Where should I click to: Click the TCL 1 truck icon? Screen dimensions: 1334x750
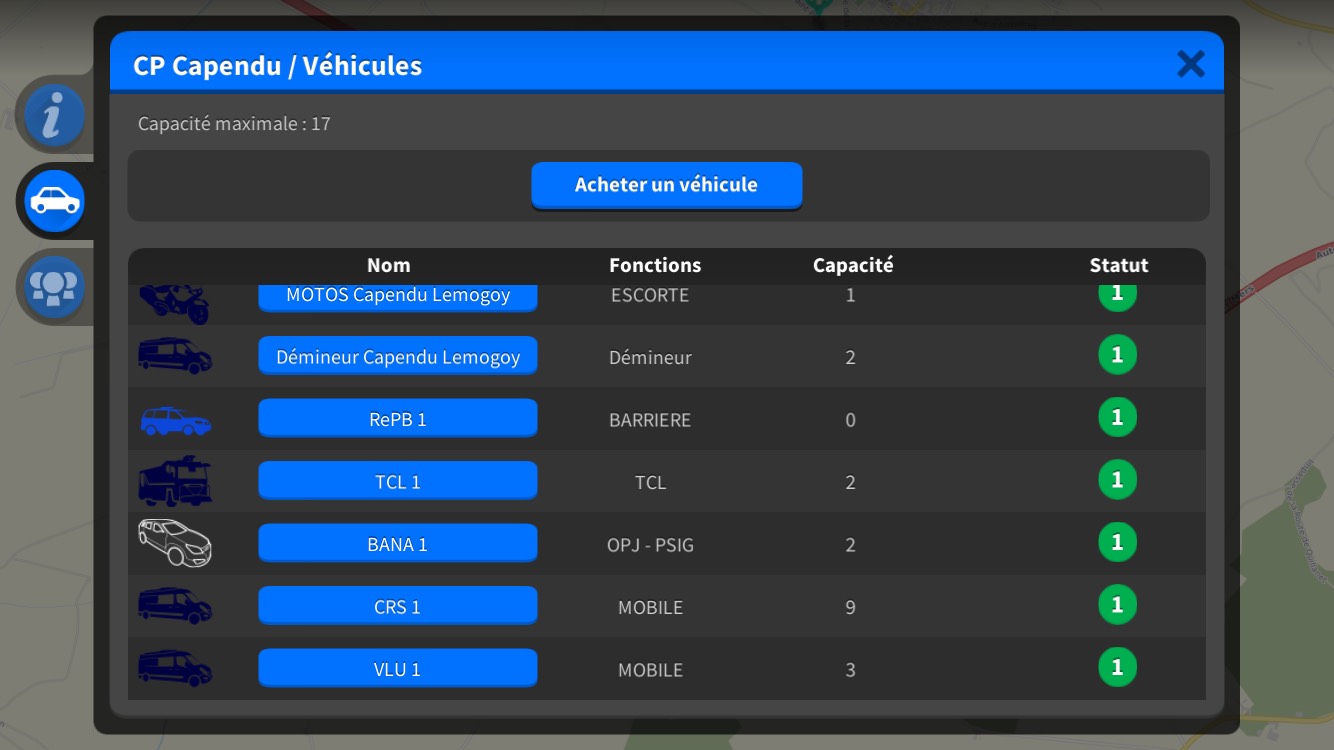(175, 482)
